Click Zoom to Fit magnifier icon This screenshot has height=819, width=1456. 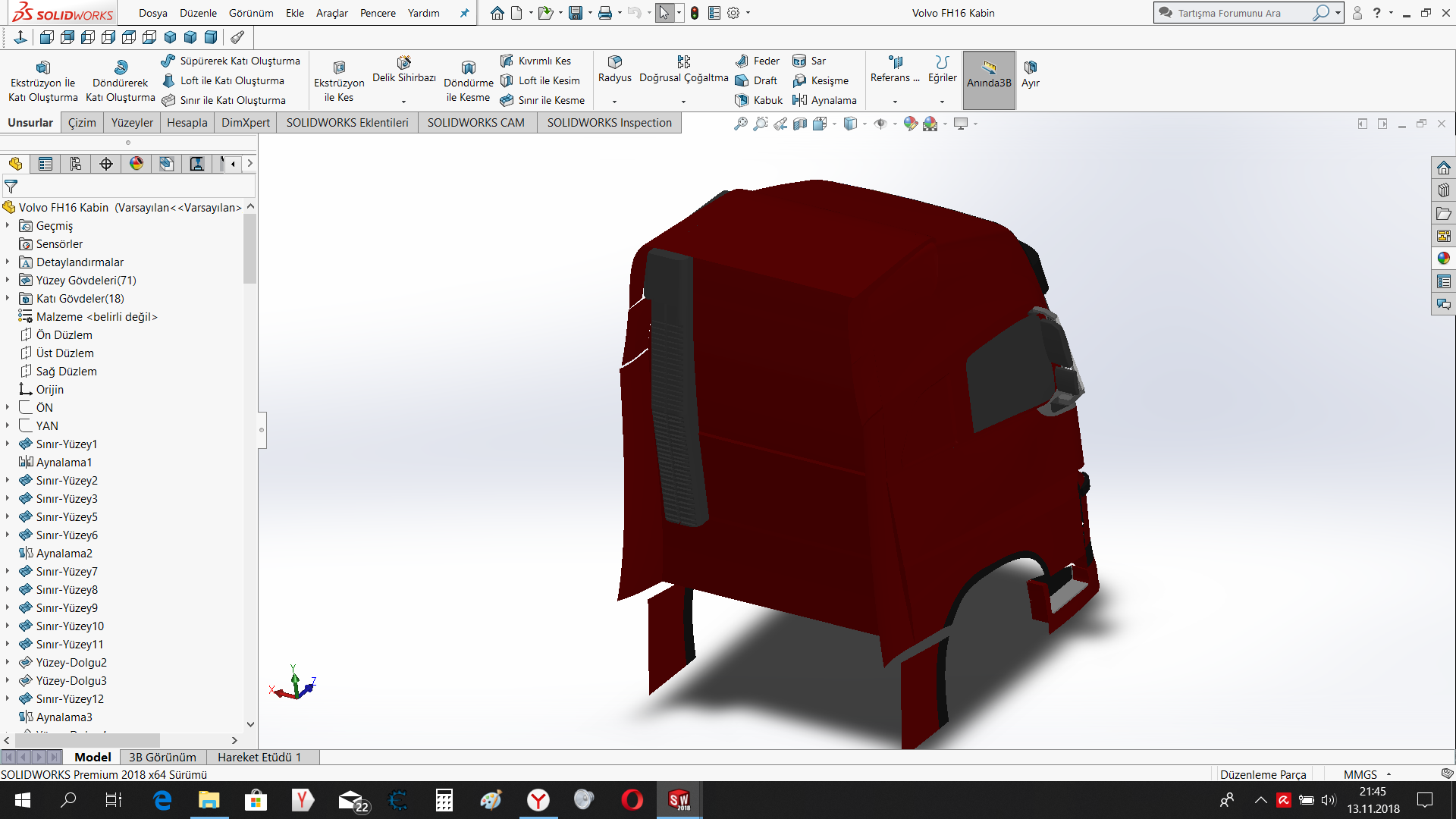point(741,124)
